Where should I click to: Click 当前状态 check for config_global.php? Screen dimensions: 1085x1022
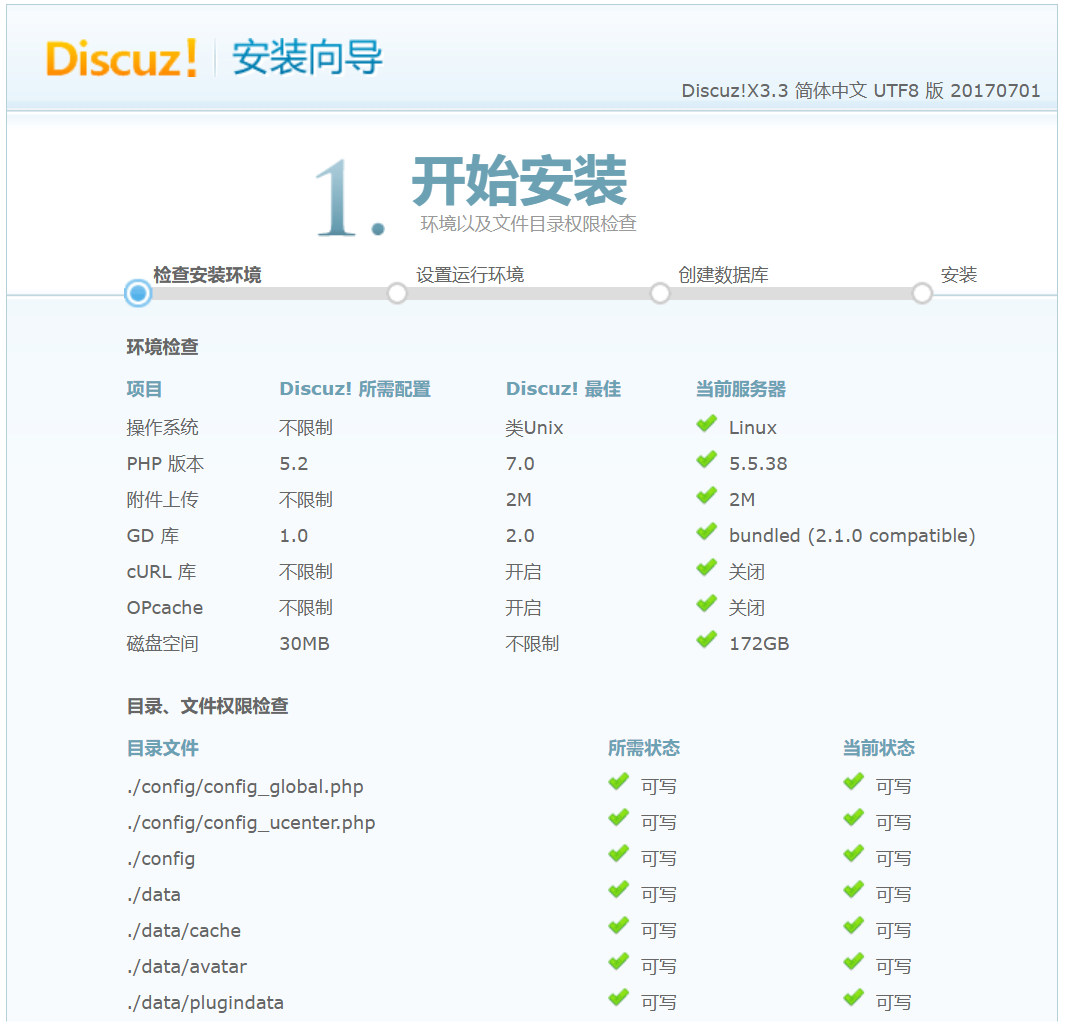854,782
